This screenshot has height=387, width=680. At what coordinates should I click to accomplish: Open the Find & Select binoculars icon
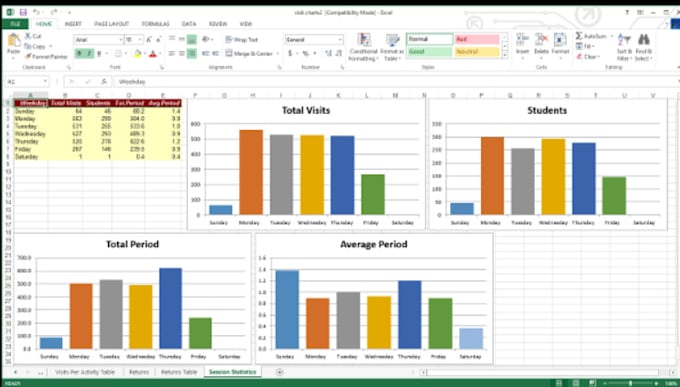(x=644, y=39)
